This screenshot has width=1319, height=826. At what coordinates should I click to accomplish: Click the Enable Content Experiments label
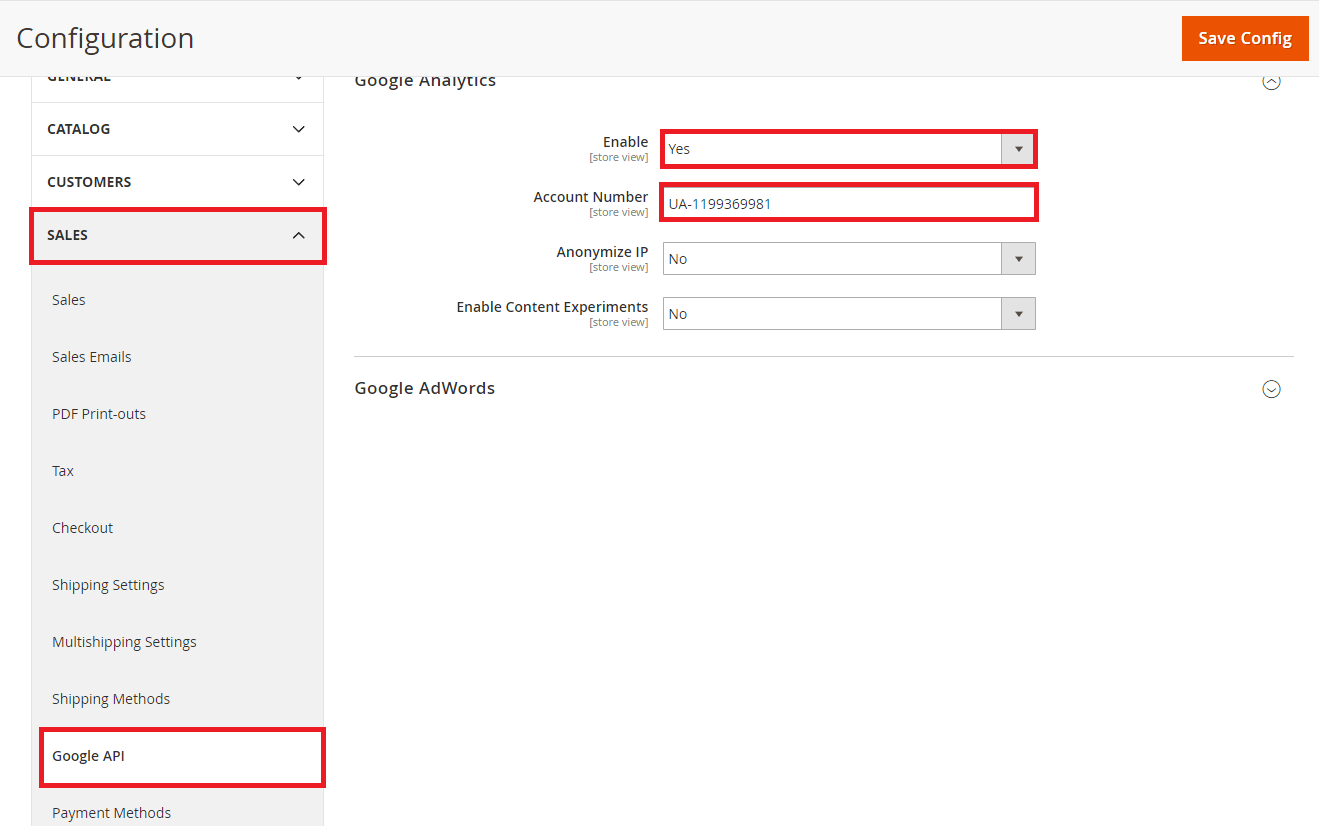click(552, 307)
